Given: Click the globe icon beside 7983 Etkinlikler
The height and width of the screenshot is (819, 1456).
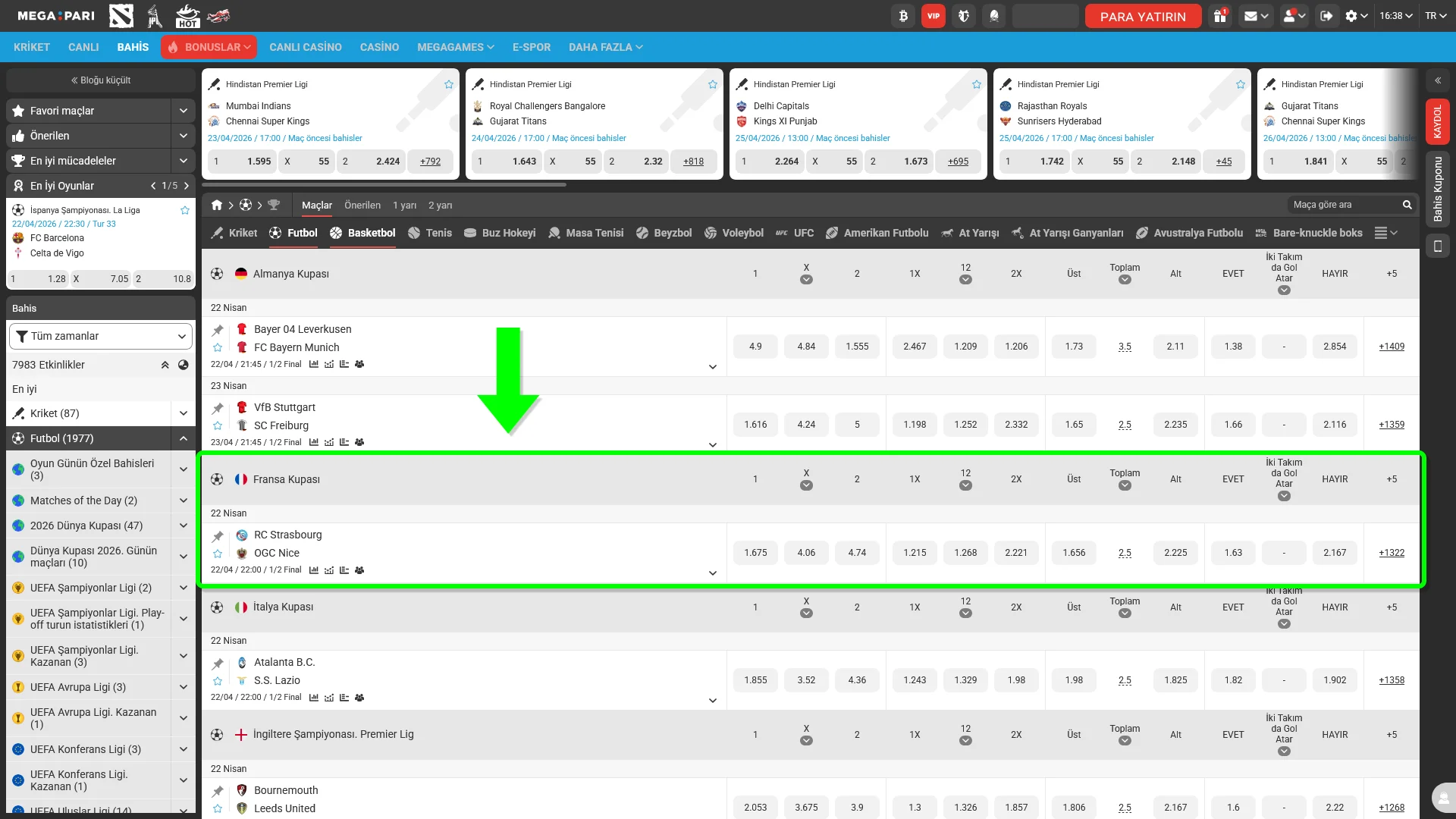Looking at the screenshot, I should pyautogui.click(x=183, y=365).
